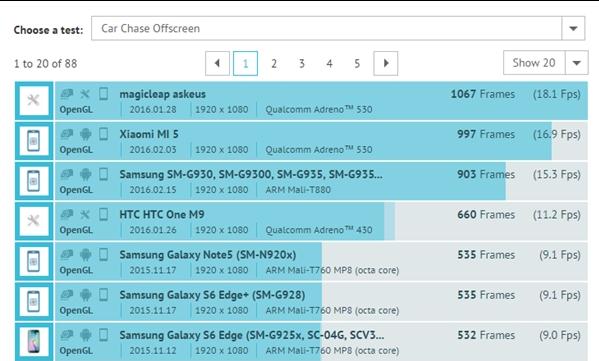Click the phone form-factor icon in SM-G925x row
Viewport: 599px width, 361px height.
pyautogui.click(x=103, y=334)
